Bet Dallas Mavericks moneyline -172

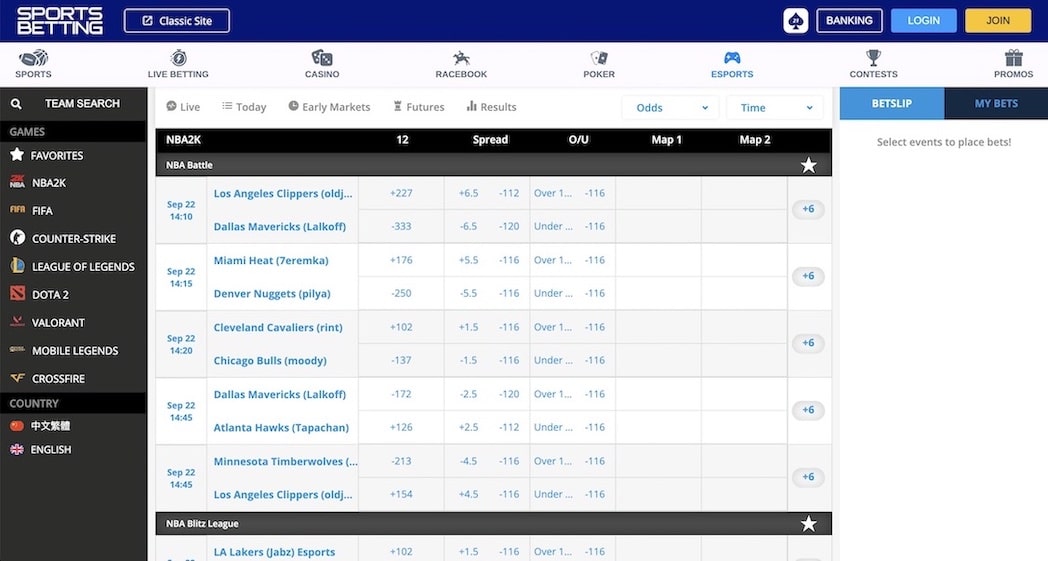coord(401,394)
